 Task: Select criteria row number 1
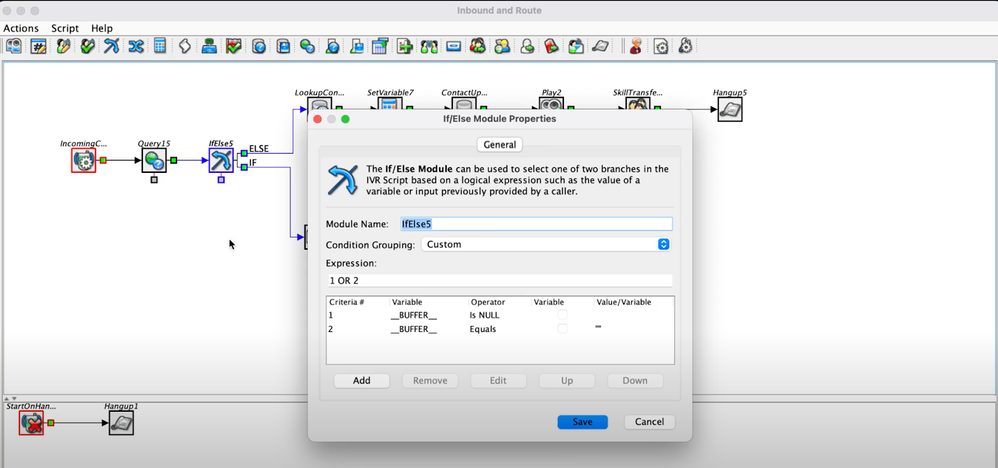500,315
